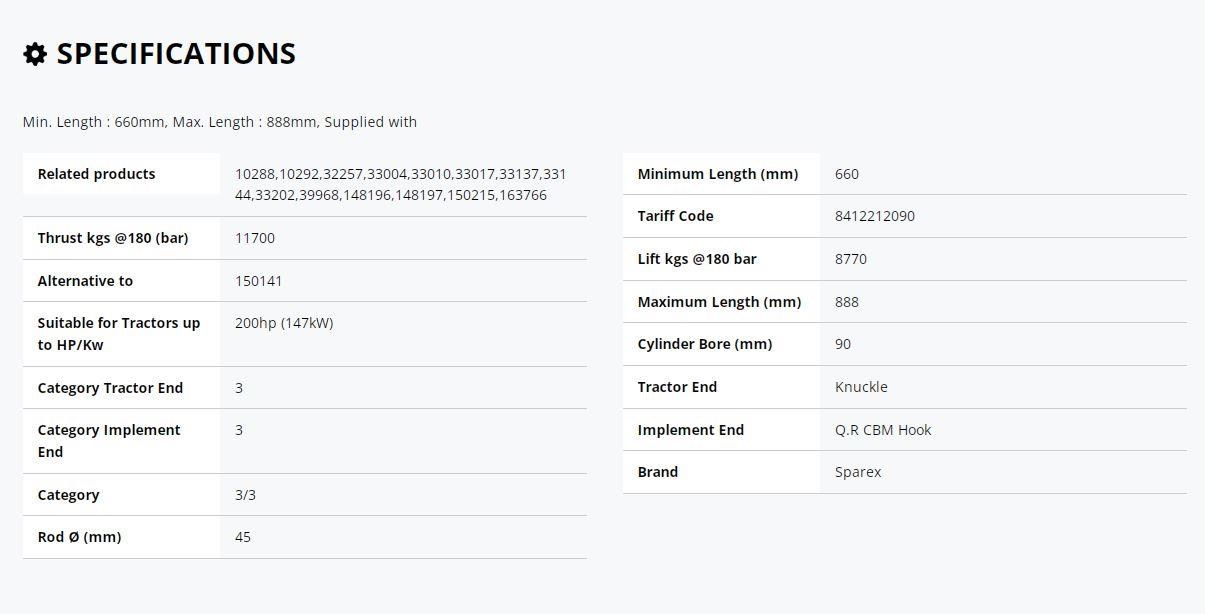The image size is (1205, 614).
Task: Click the Rod Ø (mm) label
Action: click(79, 537)
